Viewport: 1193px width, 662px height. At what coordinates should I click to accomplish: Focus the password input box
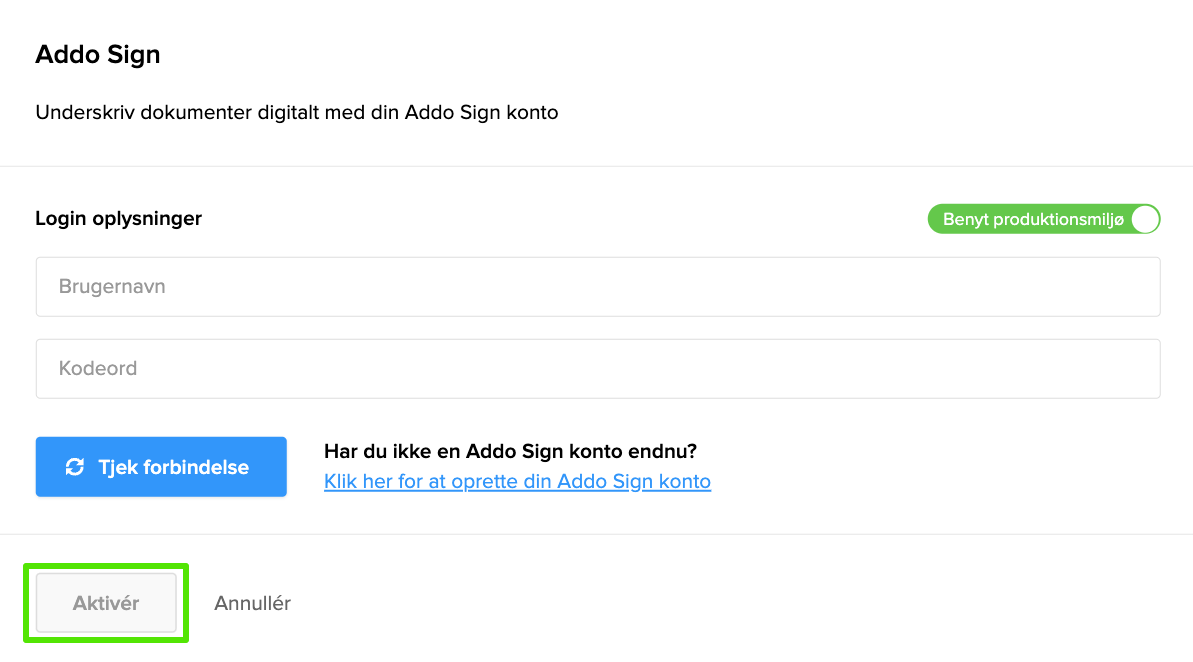(598, 369)
